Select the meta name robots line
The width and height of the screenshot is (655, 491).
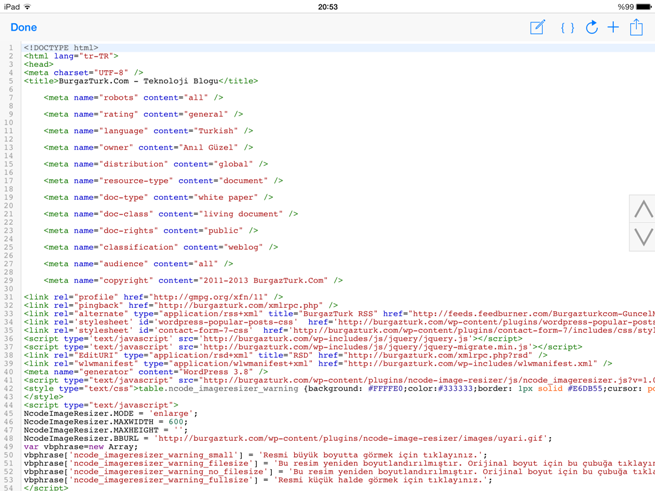pos(133,98)
